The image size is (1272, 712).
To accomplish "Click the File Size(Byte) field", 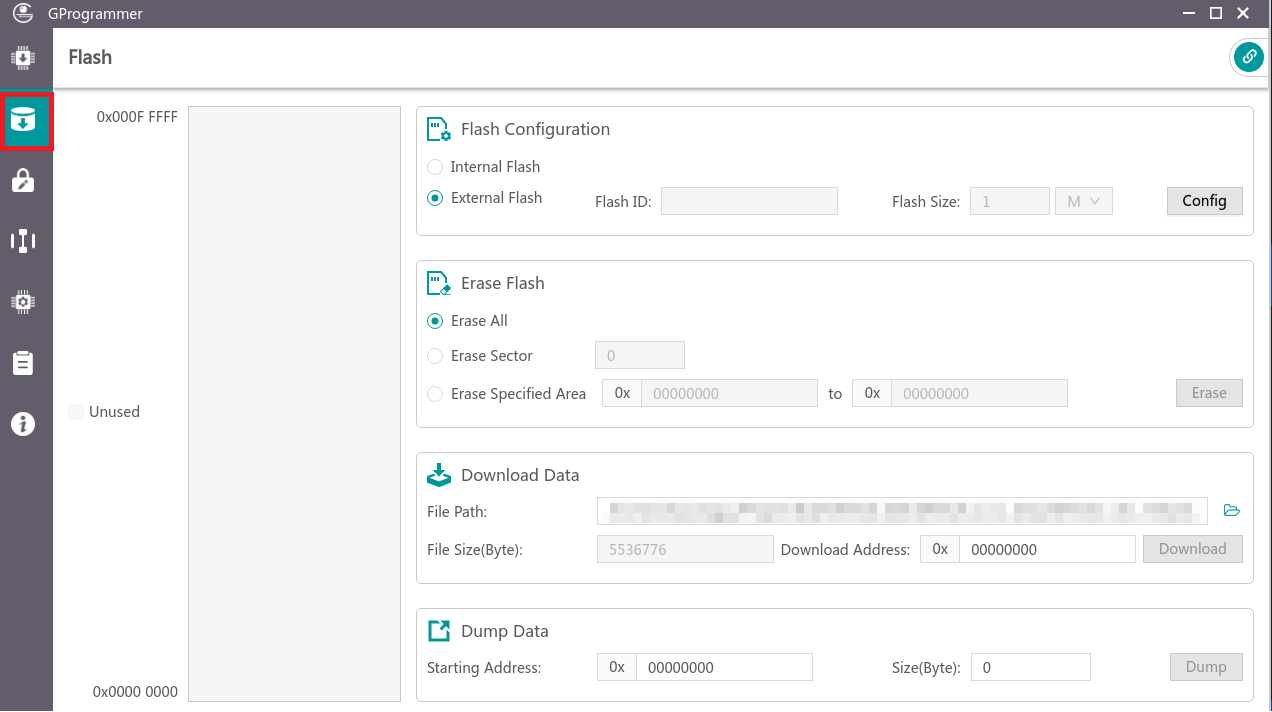I will click(x=685, y=549).
